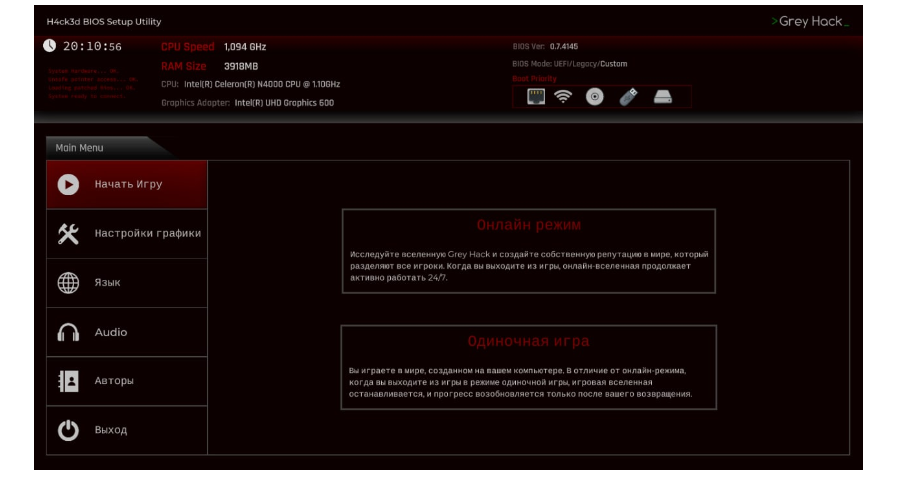Click the wrench tools icon for graphics settings
This screenshot has height=478, width=897.
[68, 234]
